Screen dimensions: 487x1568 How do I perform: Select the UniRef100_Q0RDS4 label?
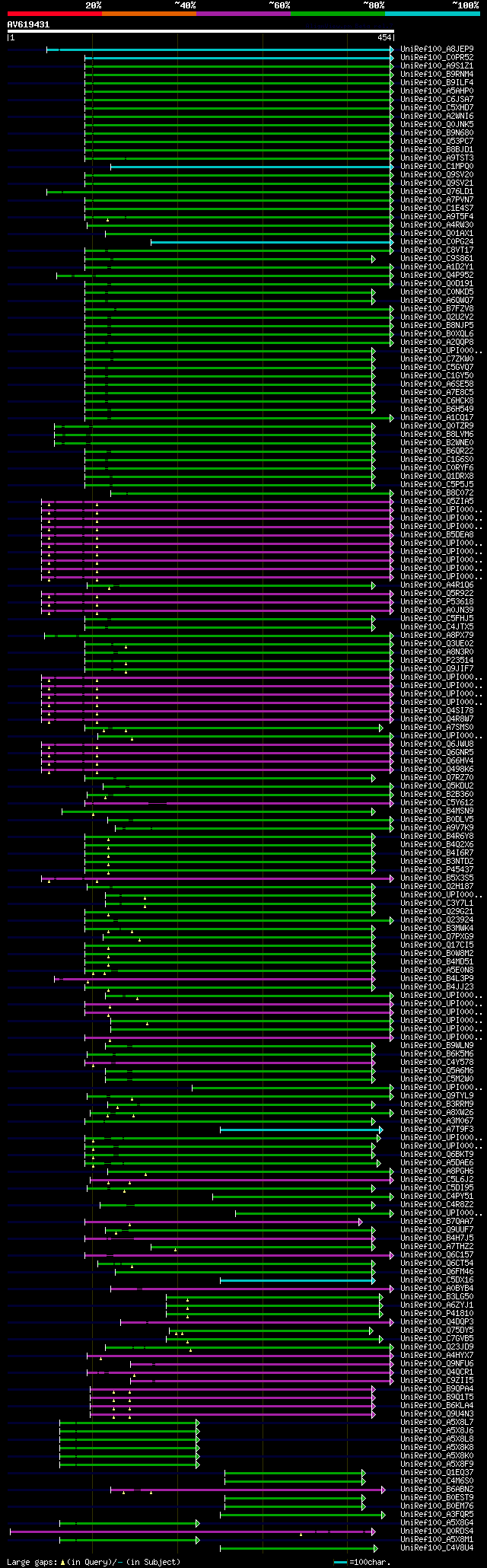(x=437, y=1531)
